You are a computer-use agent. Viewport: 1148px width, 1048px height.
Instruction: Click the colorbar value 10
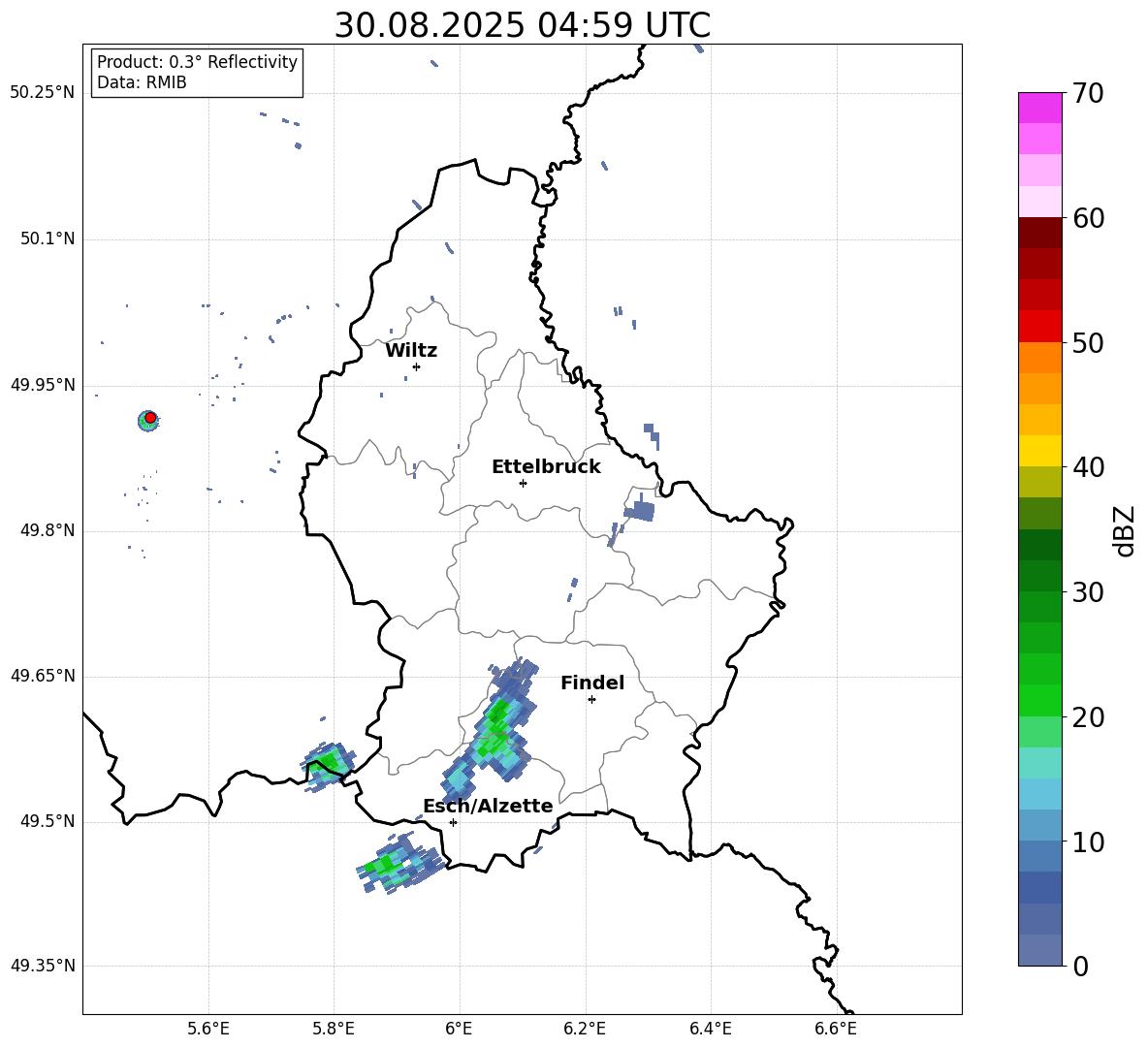tap(1088, 842)
